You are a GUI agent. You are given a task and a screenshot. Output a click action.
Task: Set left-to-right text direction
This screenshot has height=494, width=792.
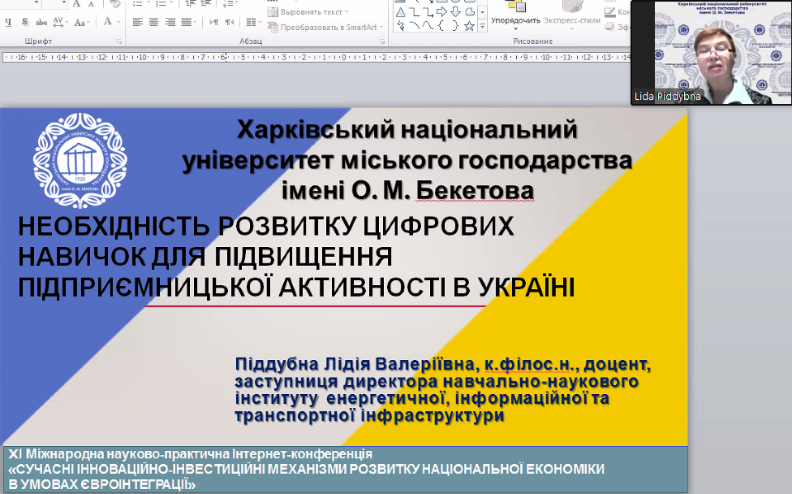coord(214,22)
